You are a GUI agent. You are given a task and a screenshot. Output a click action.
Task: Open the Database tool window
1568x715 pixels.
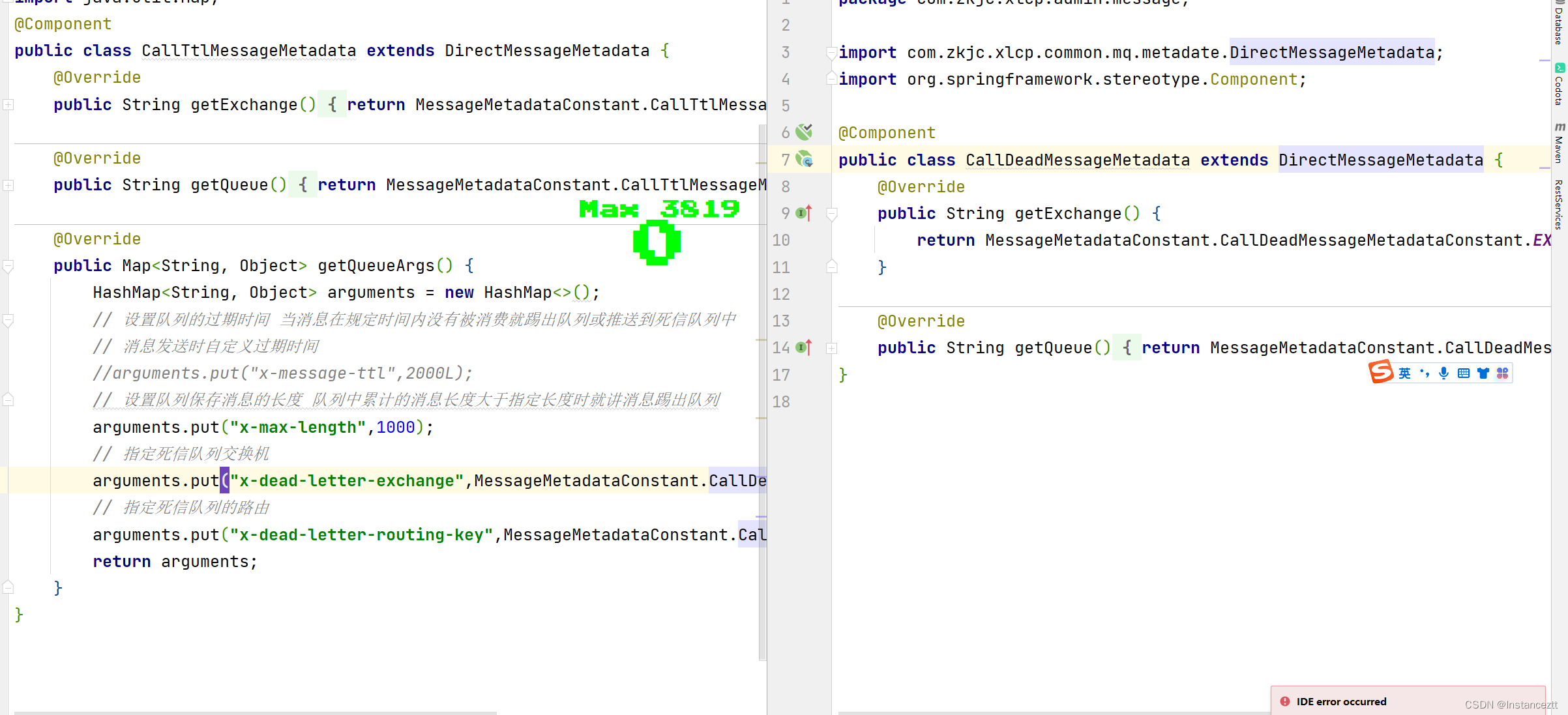point(1560,23)
